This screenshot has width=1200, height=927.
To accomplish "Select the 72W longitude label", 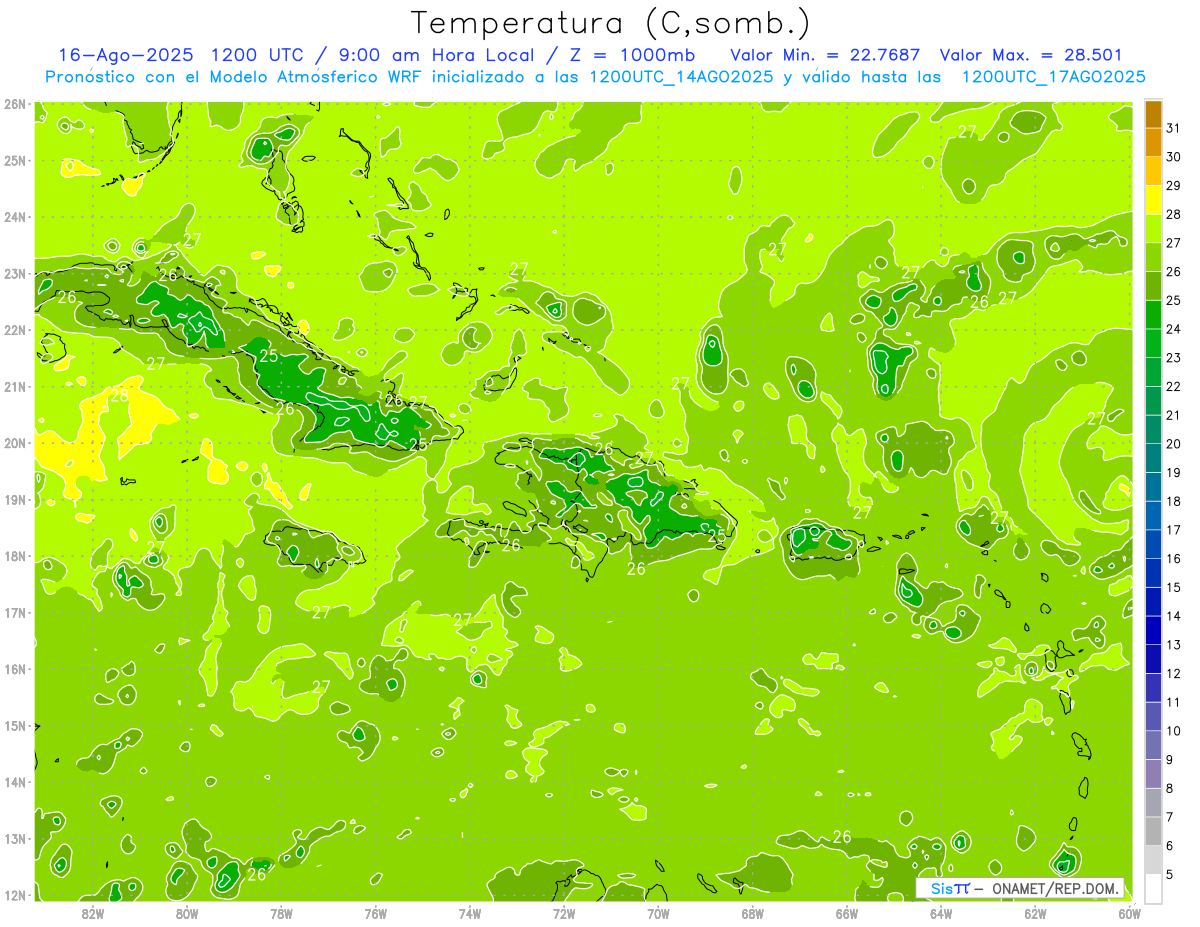I will (x=564, y=913).
